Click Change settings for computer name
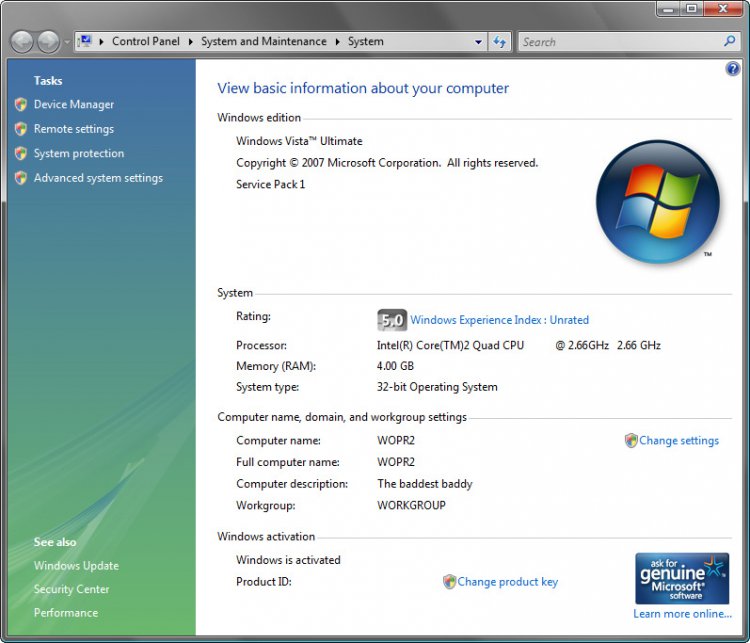750x643 pixels. coord(679,441)
